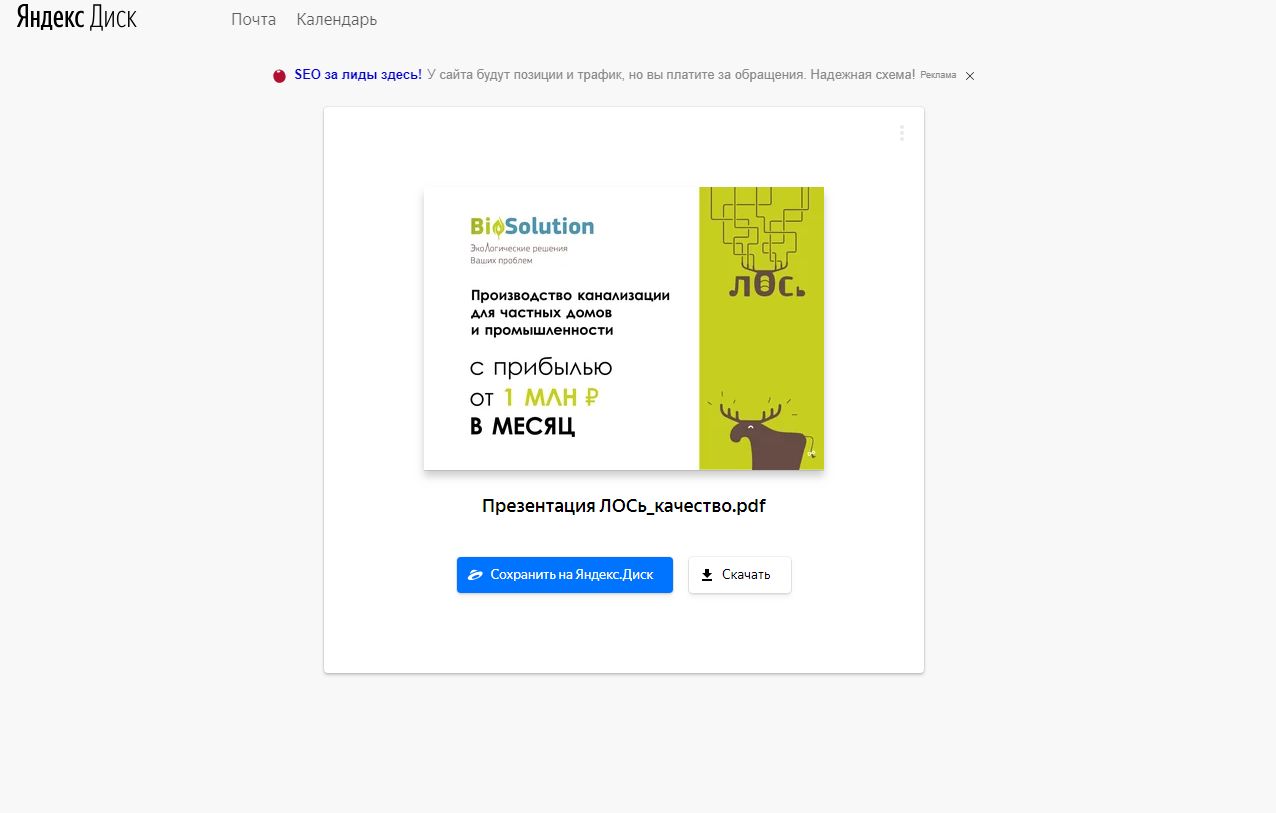
Task: Open Почта from the top navigation
Action: (253, 20)
